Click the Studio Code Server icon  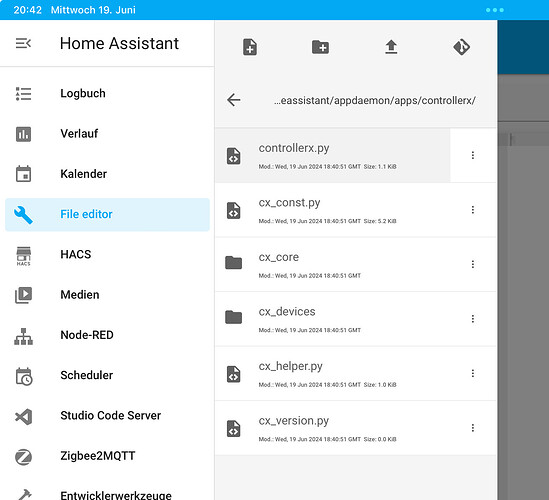[x=23, y=417]
